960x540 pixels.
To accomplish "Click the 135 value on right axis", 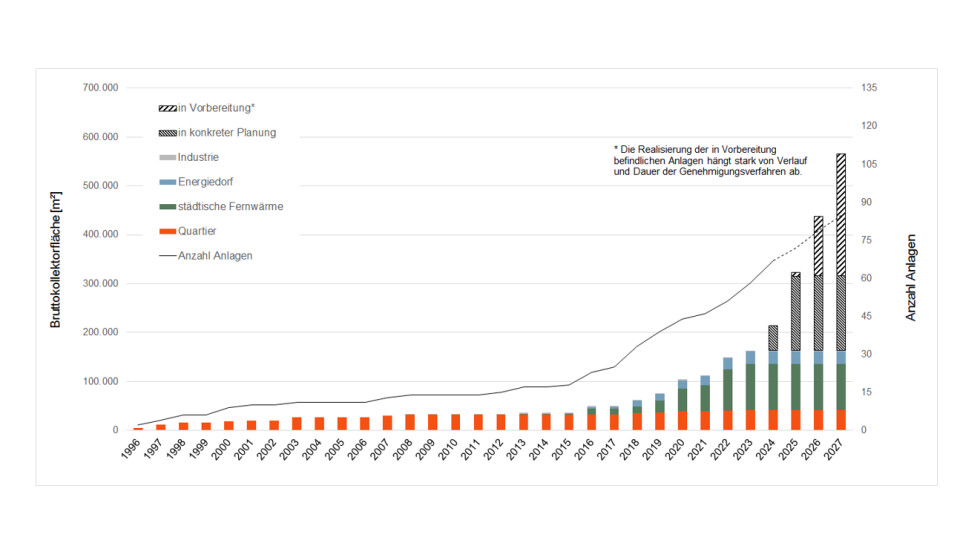I will point(868,88).
